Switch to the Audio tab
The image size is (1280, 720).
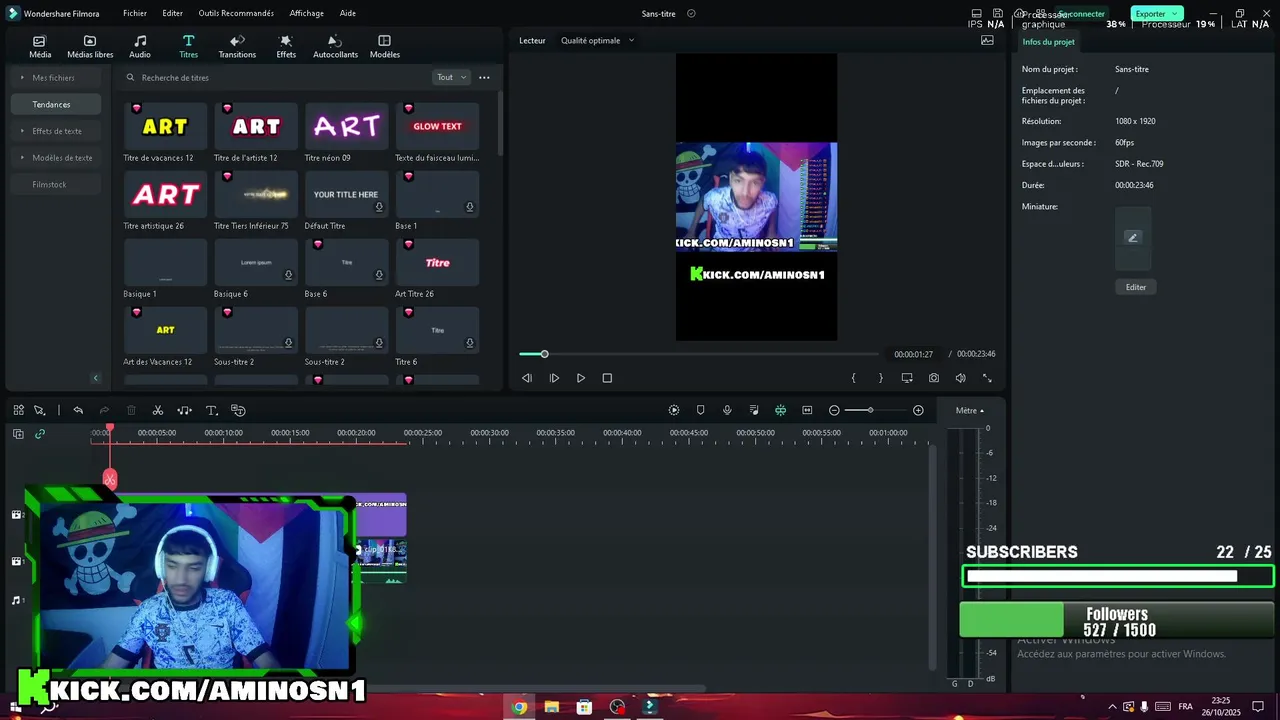140,47
